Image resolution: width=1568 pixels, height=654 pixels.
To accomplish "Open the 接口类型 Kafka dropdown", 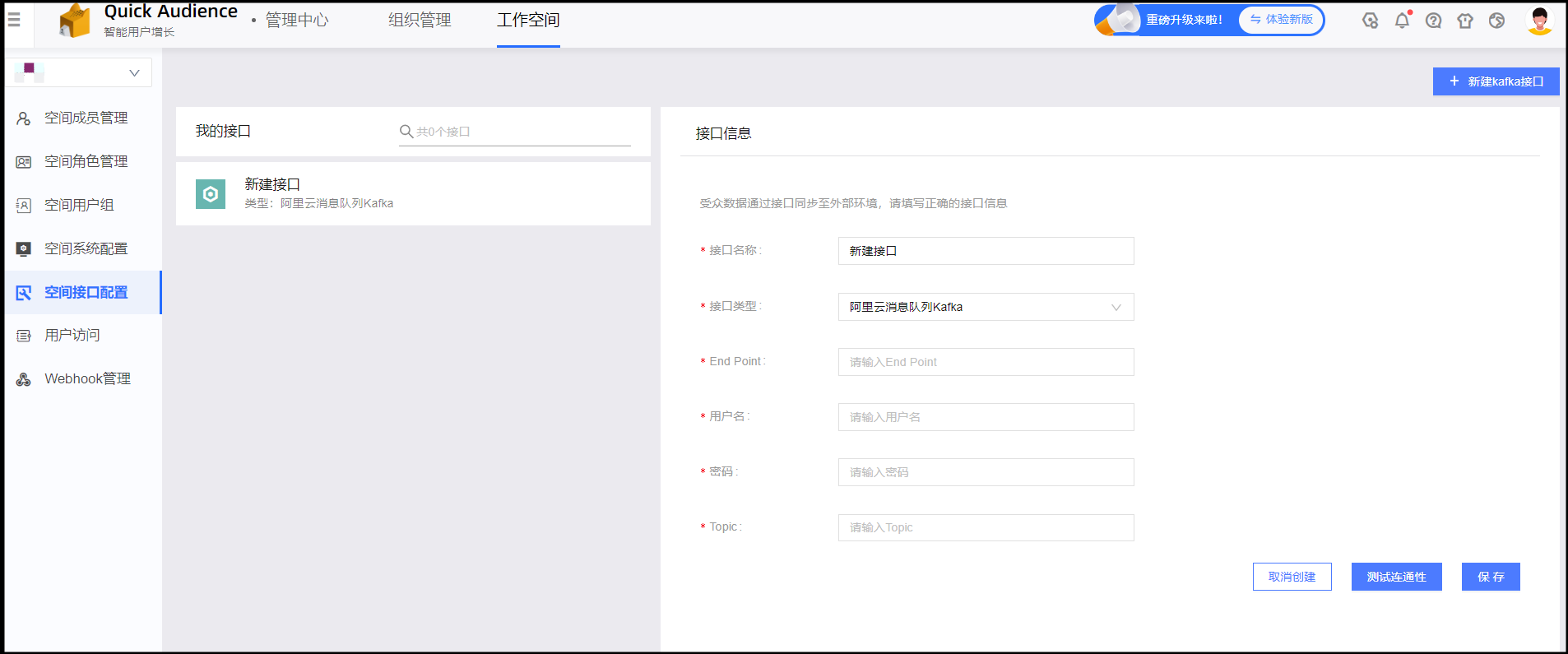I will tap(986, 307).
